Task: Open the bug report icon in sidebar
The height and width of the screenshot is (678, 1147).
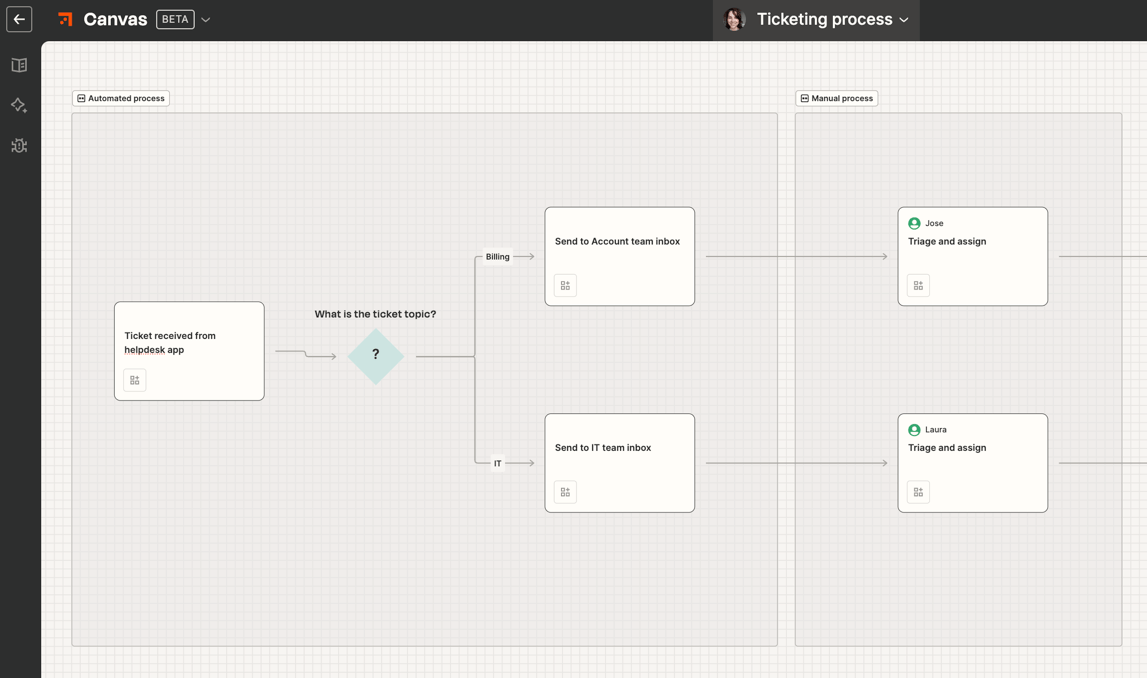Action: (x=18, y=145)
